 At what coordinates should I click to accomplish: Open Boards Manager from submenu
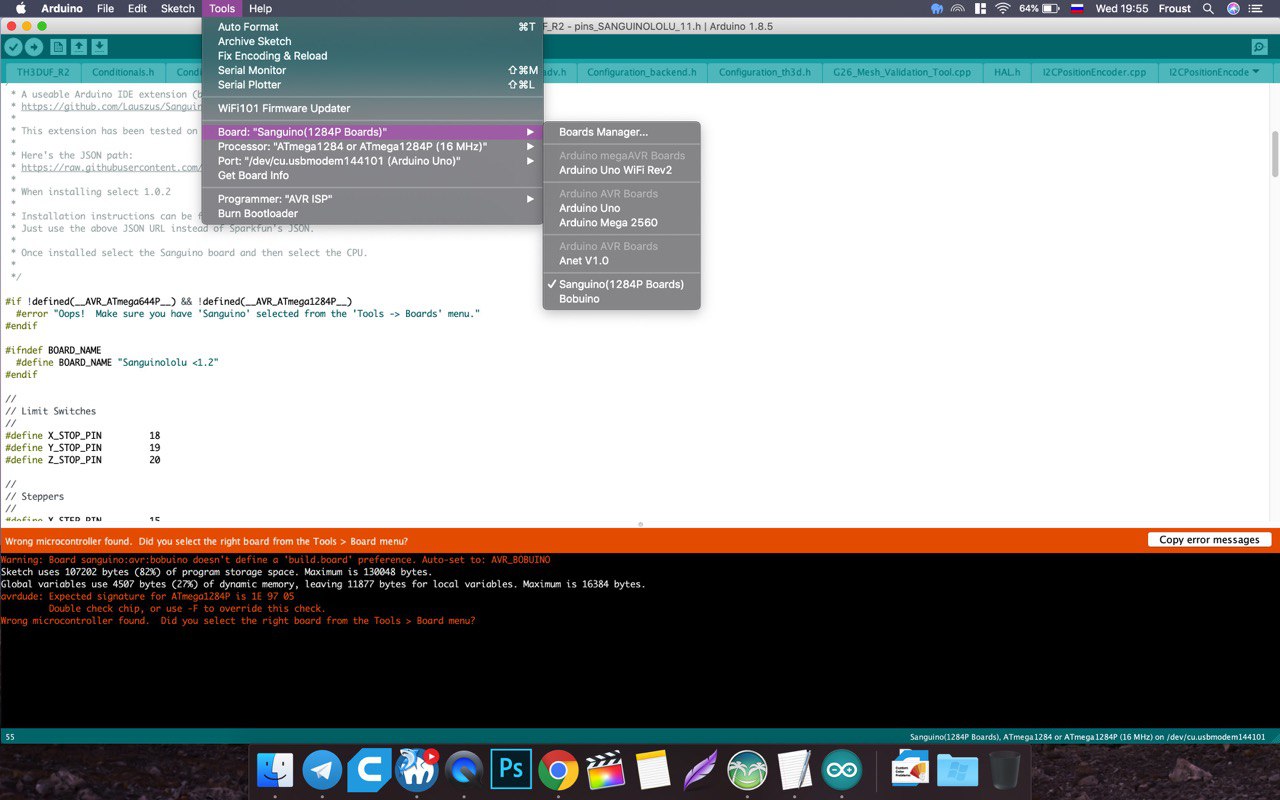tap(621, 132)
